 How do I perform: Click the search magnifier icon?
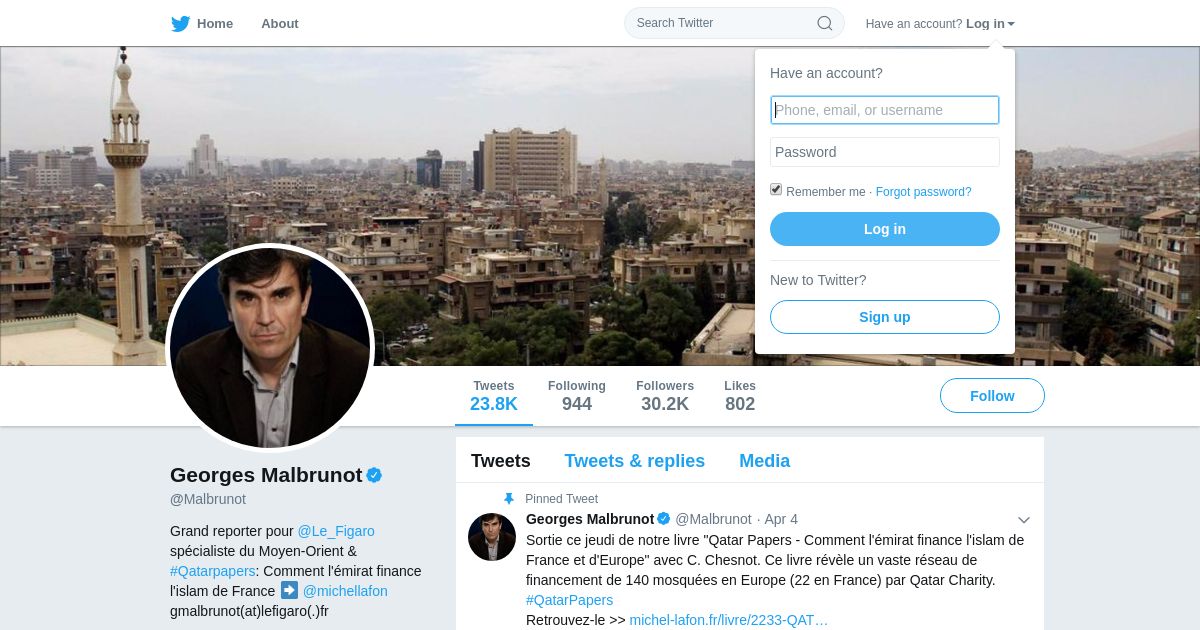tap(825, 23)
